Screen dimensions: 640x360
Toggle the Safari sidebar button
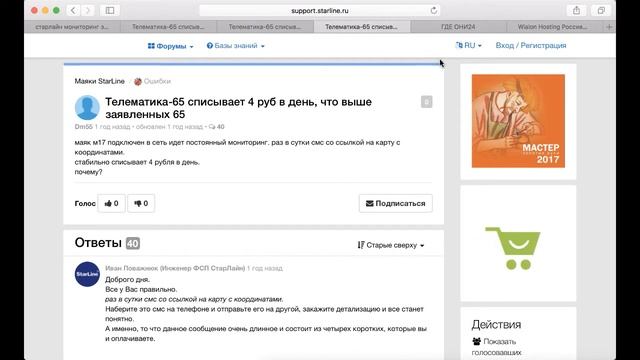point(110,11)
